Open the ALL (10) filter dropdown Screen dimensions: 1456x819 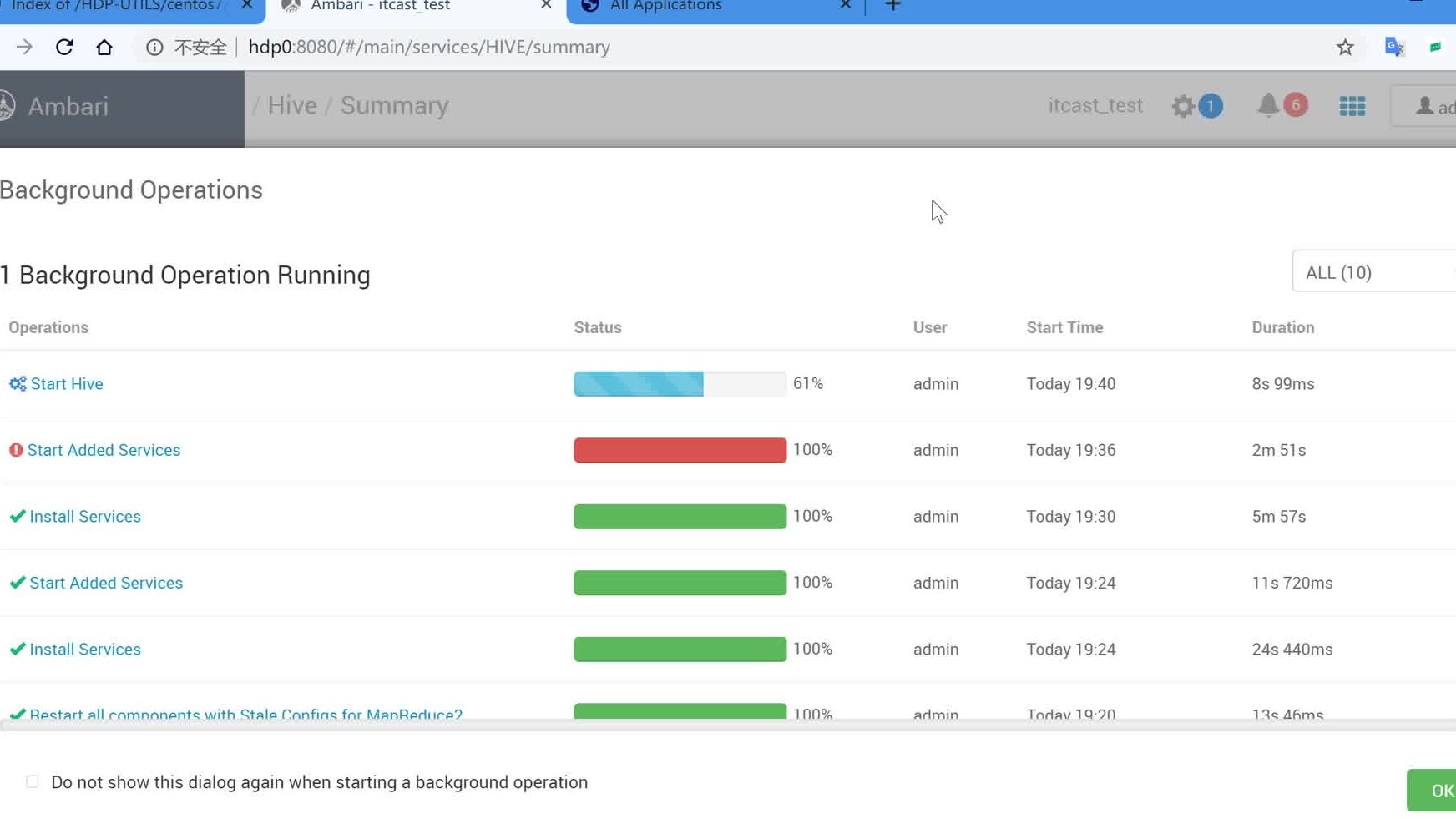(1373, 272)
